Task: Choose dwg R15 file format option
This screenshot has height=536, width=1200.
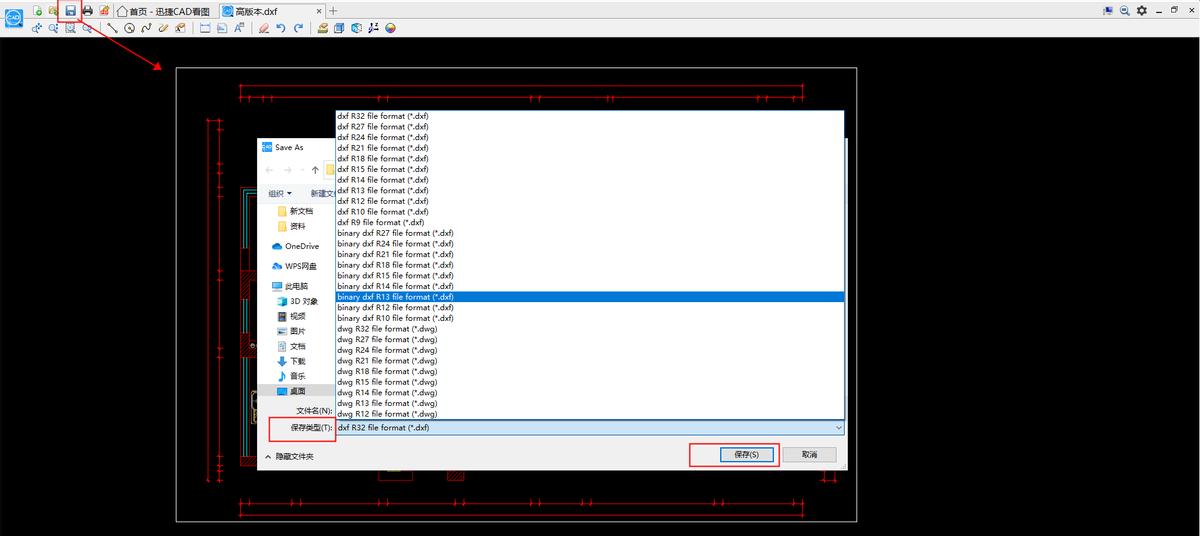Action: pos(590,382)
